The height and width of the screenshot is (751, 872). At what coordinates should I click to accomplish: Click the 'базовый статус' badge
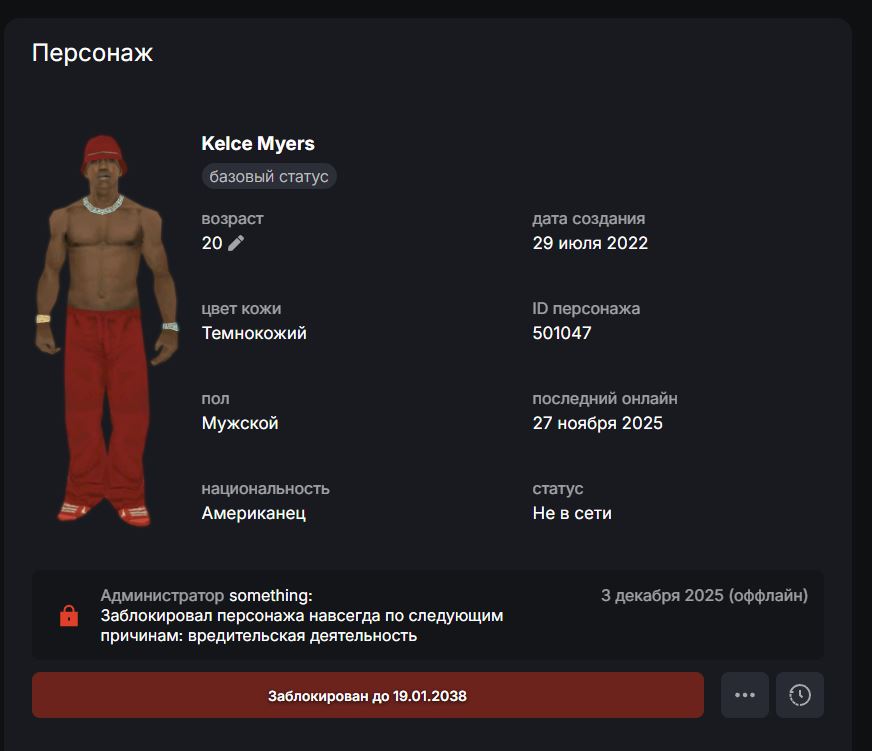[269, 176]
